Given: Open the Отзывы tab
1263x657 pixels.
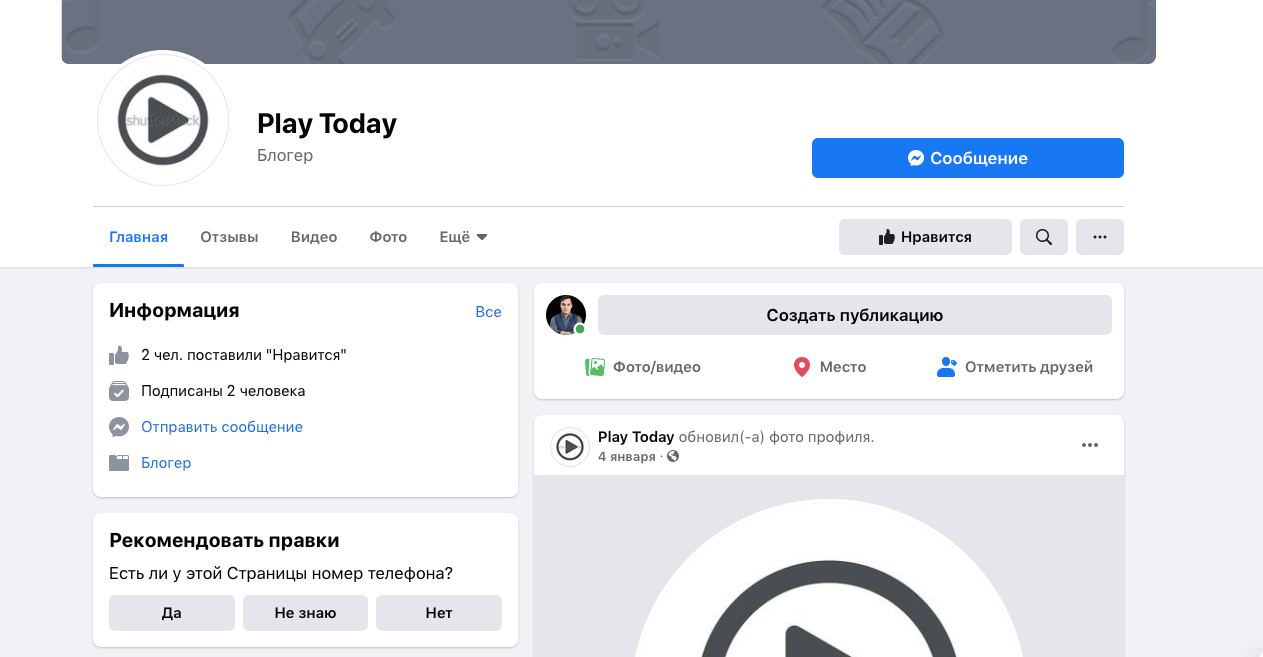Looking at the screenshot, I should click(229, 237).
